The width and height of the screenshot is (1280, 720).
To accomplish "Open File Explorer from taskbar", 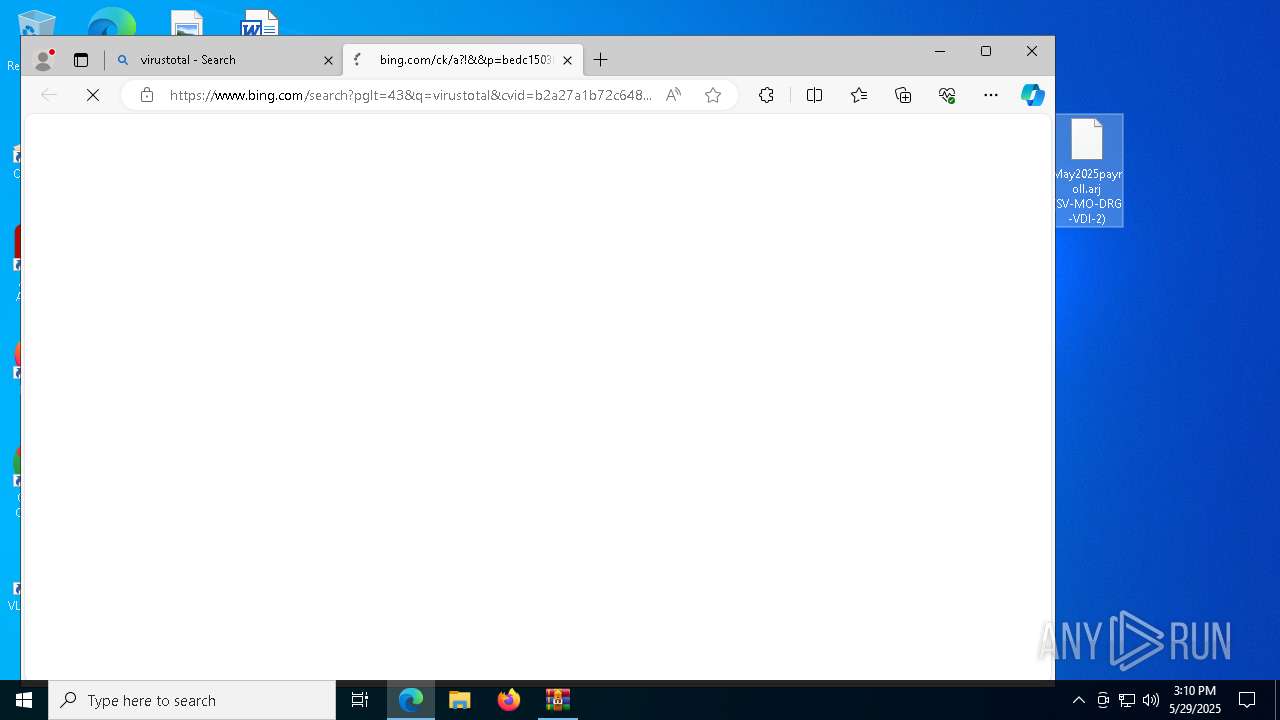I will [460, 700].
